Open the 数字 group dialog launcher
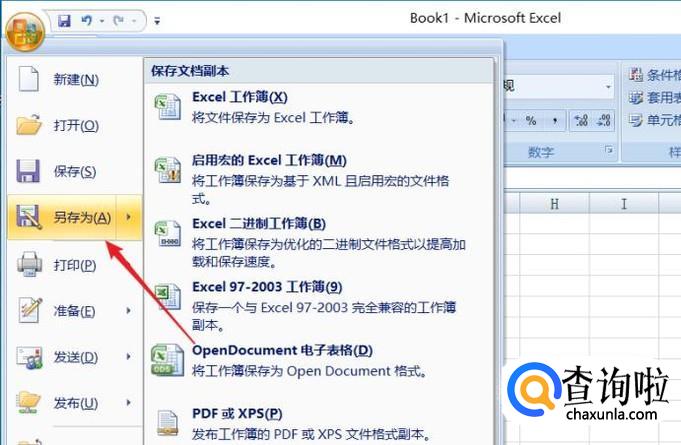The image size is (681, 445). coord(609,150)
